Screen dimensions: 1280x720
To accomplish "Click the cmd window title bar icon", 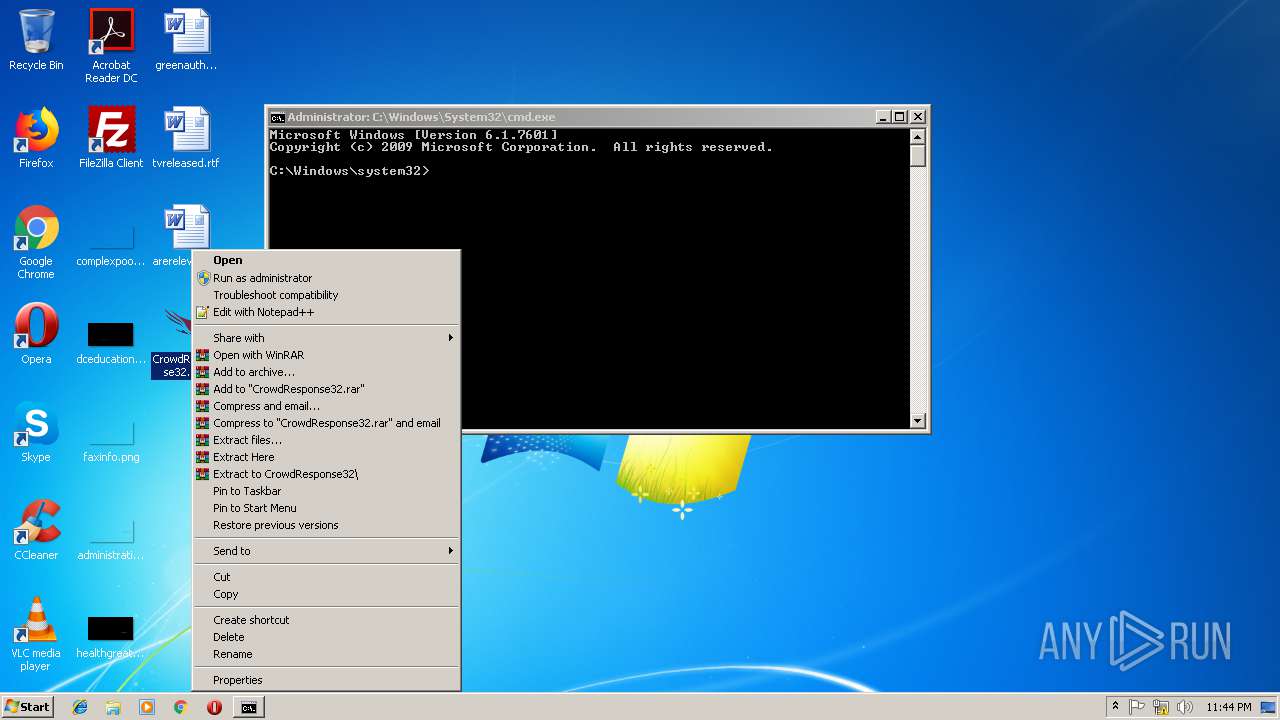I will [x=278, y=117].
